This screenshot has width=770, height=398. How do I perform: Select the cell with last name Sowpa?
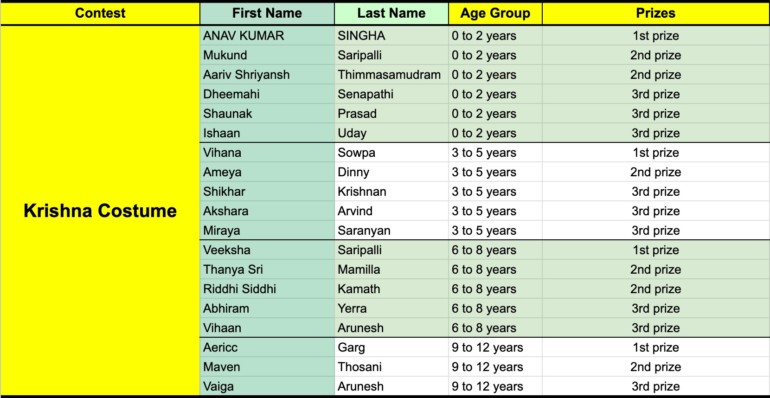click(391, 153)
